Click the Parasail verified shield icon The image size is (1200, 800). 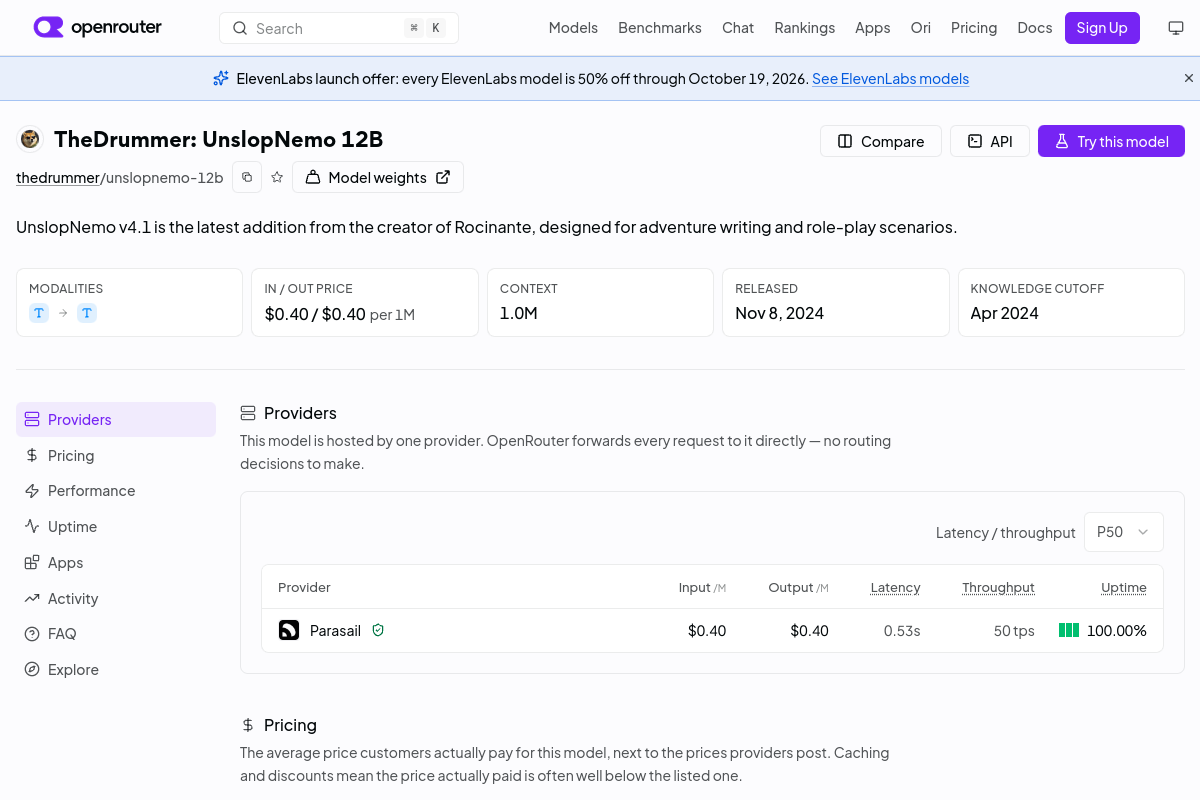coord(378,630)
